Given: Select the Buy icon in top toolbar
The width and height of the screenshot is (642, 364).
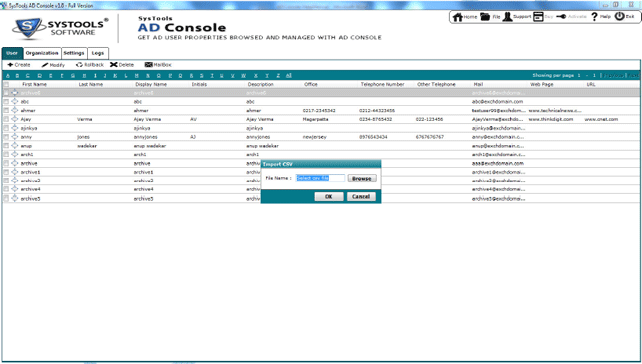Looking at the screenshot, I should coord(538,17).
